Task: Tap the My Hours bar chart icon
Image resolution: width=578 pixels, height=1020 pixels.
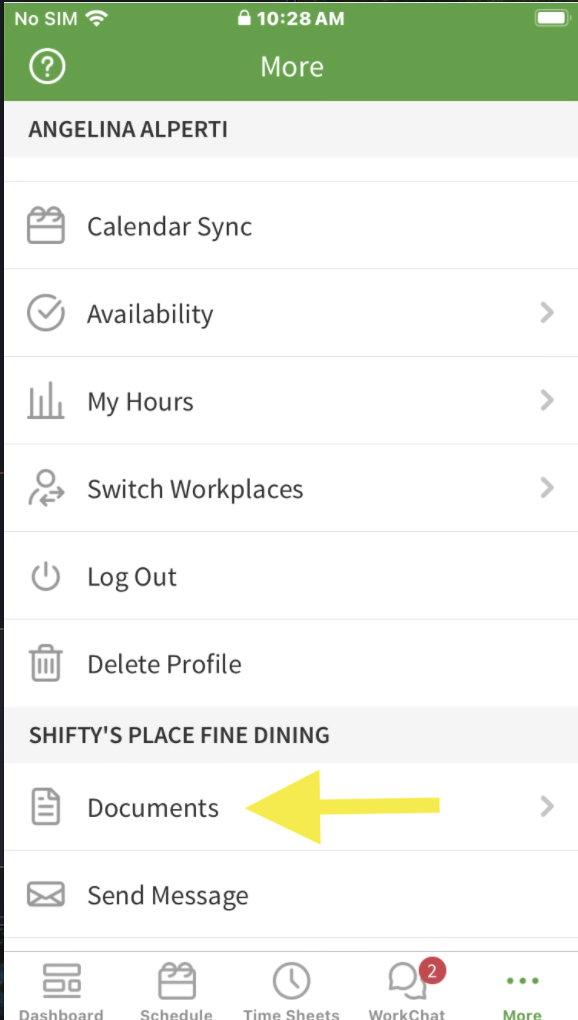Action: [x=46, y=400]
